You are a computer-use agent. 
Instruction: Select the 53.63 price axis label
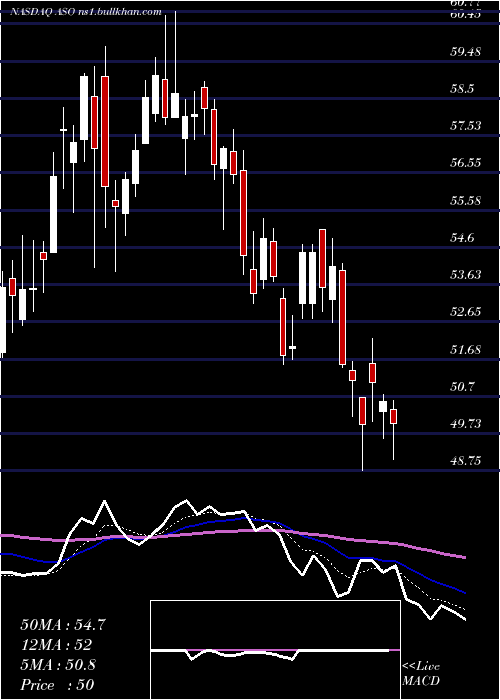(466, 274)
